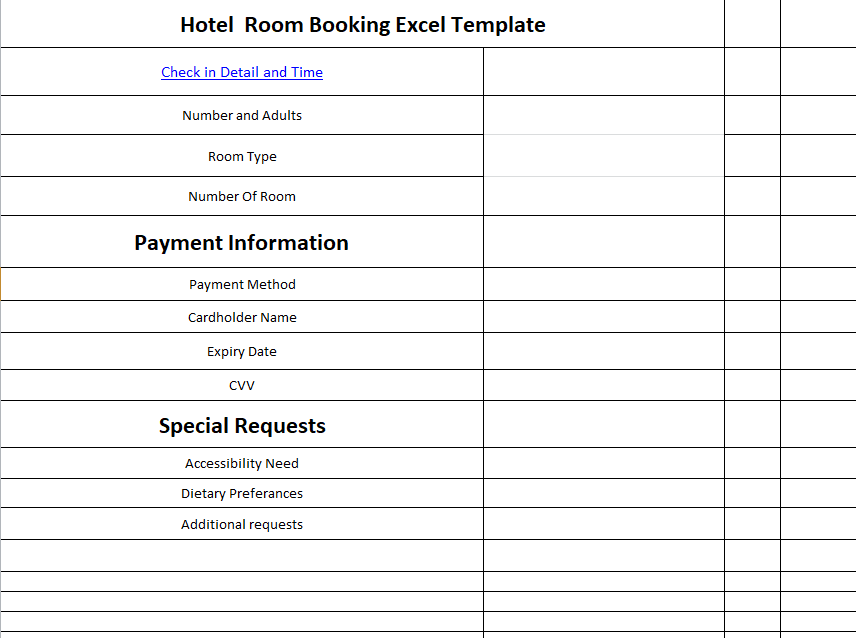
Task: Select the Additional requests label cell
Action: pos(242,525)
